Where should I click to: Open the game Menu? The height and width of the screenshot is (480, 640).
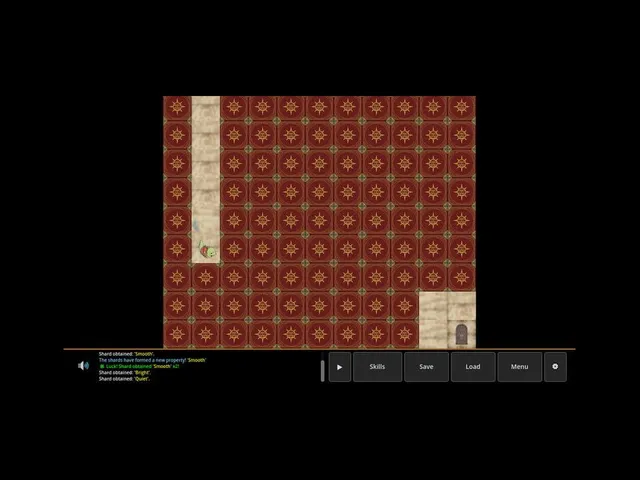tap(519, 367)
